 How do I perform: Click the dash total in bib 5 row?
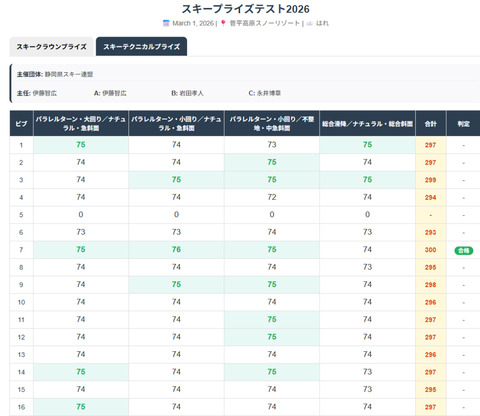[x=431, y=215]
